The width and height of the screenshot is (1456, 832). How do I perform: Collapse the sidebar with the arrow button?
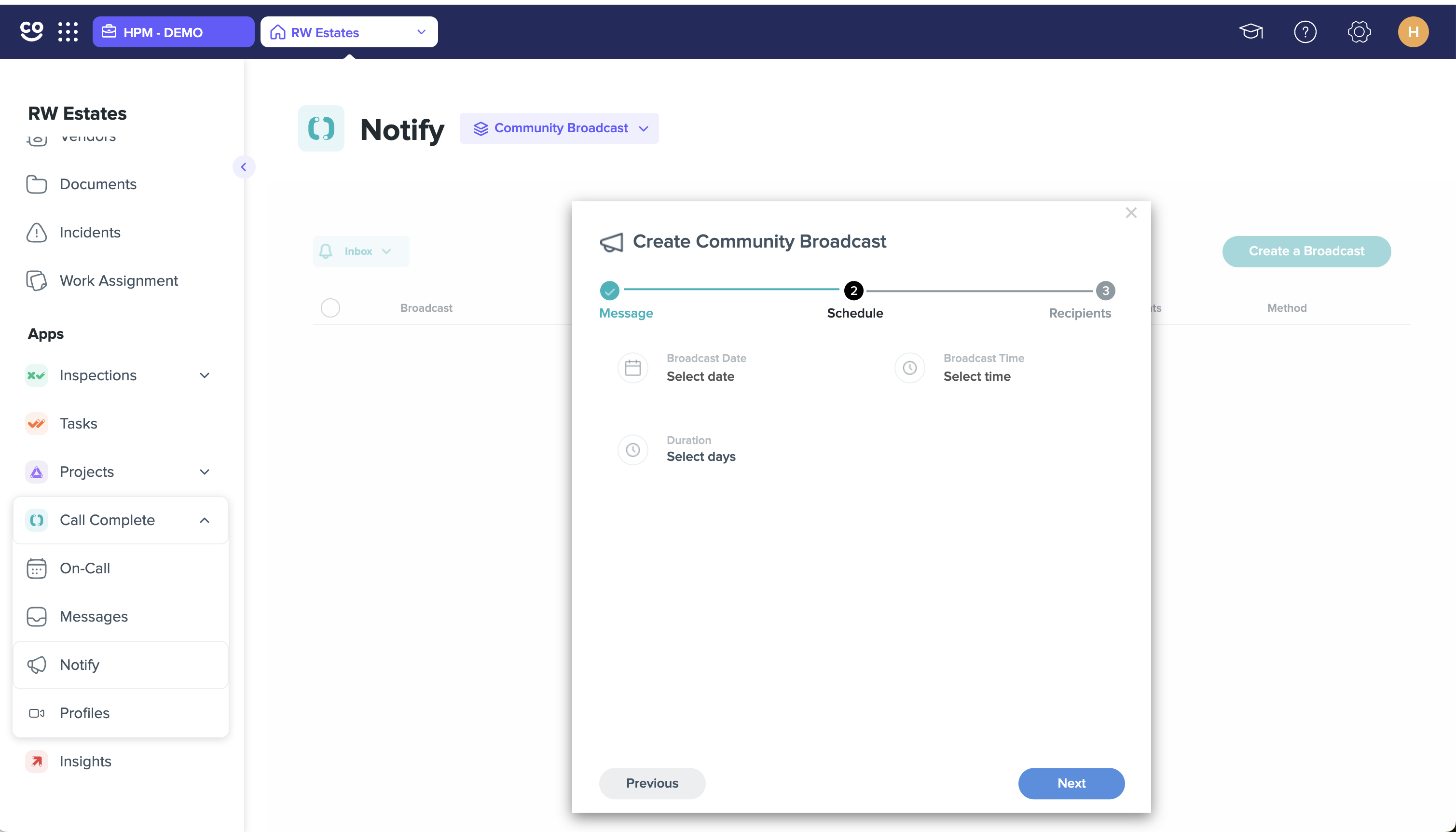pos(244,167)
